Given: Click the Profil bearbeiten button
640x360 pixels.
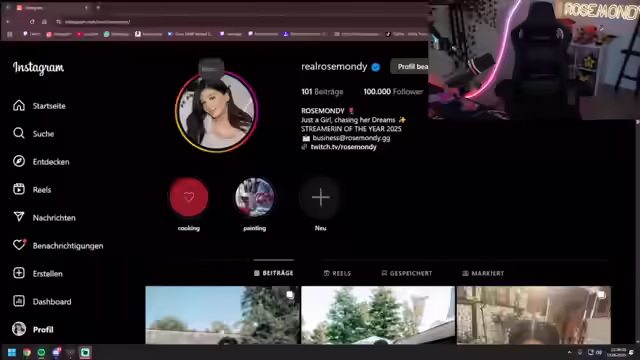Looking at the screenshot, I should pos(409,67).
